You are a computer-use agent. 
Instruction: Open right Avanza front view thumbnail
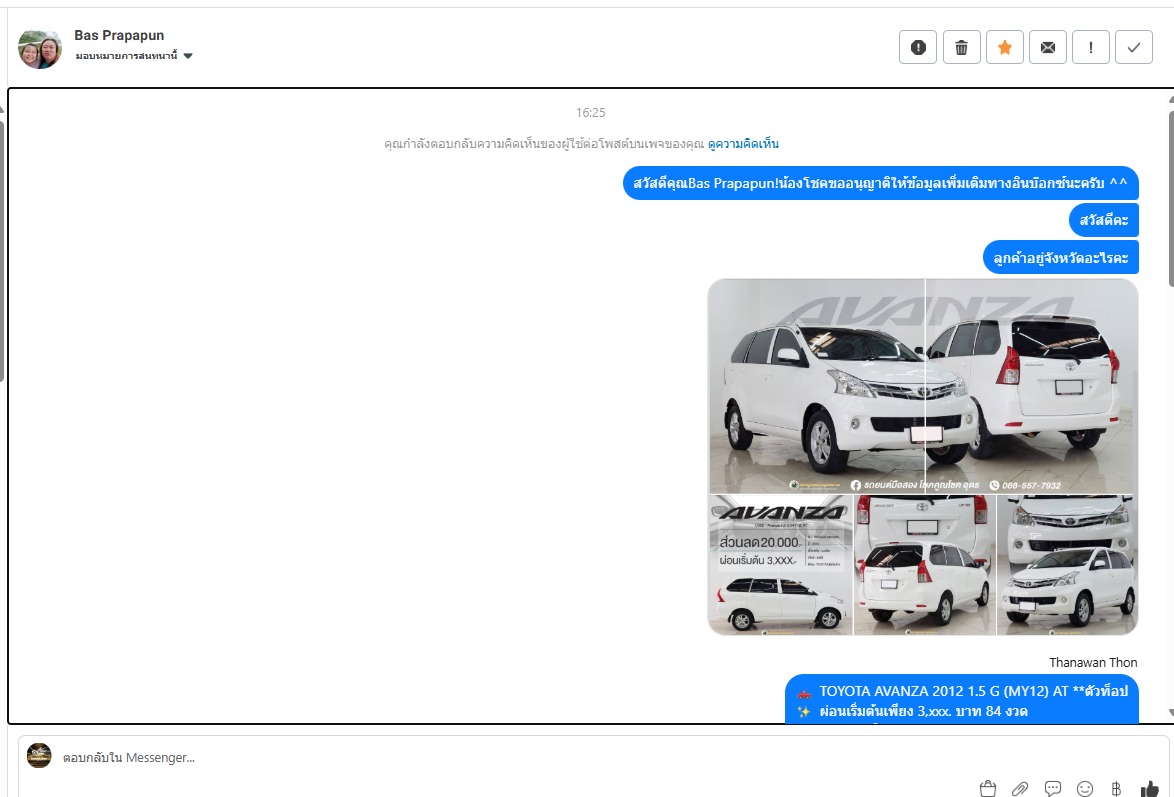1068,565
